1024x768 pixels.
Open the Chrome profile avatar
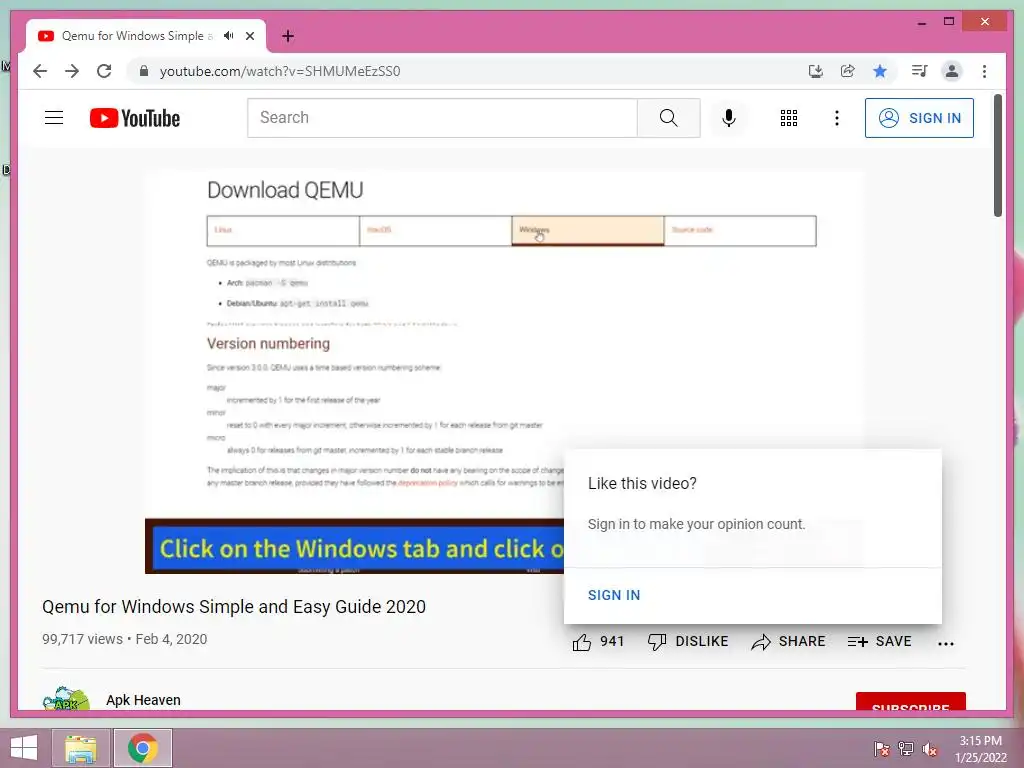(x=952, y=71)
